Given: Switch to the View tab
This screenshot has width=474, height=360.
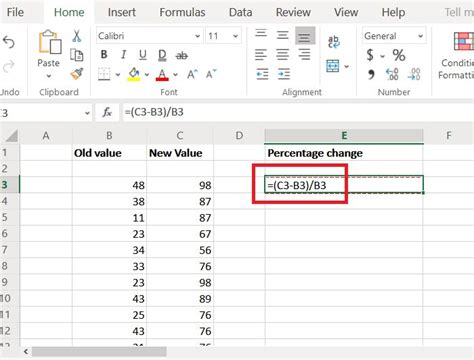Looking at the screenshot, I should (x=346, y=12).
